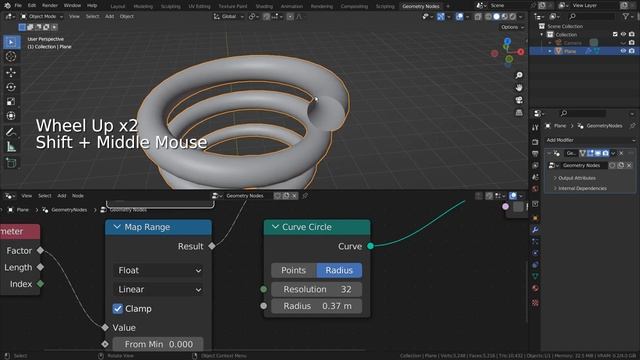
Task: Click the outliner search field
Action: (x=591, y=16)
